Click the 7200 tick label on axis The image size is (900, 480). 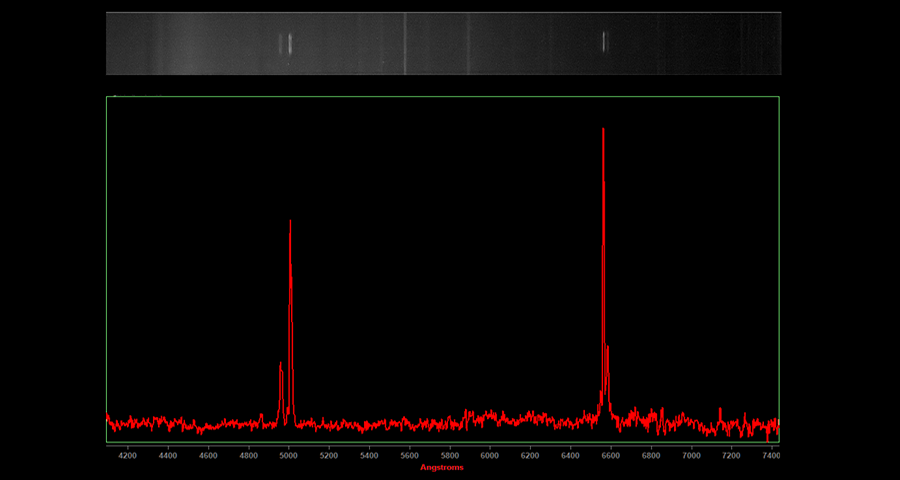pyautogui.click(x=731, y=455)
